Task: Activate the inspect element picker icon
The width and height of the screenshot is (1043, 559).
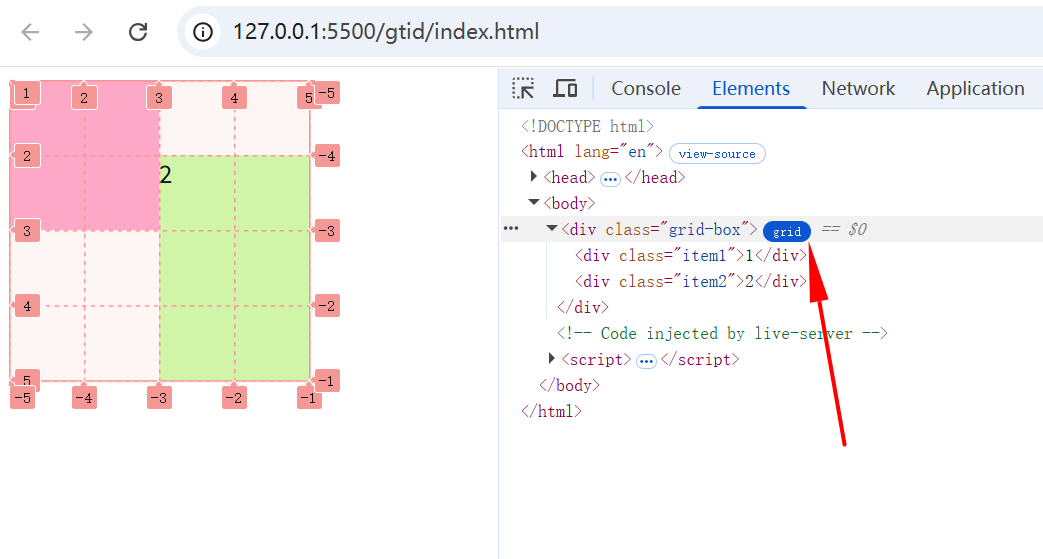Action: (523, 88)
